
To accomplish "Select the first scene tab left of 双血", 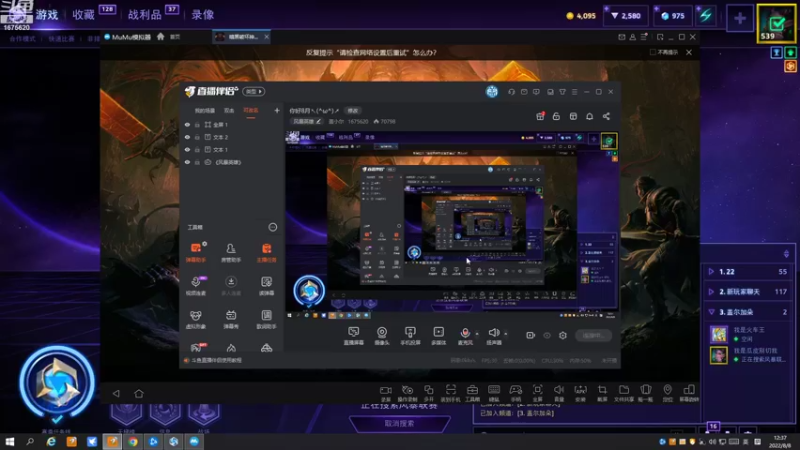I will (x=205, y=110).
